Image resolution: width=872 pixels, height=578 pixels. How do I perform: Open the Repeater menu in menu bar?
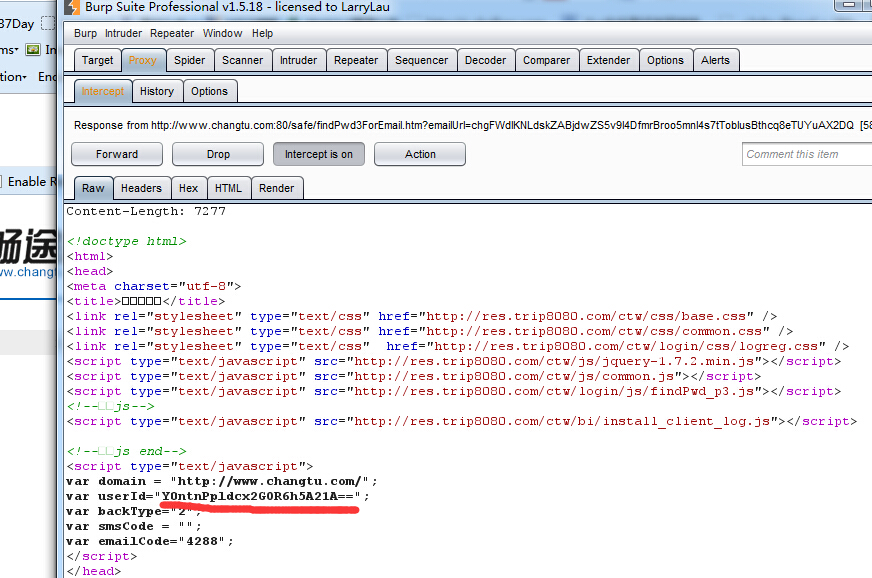click(x=172, y=33)
